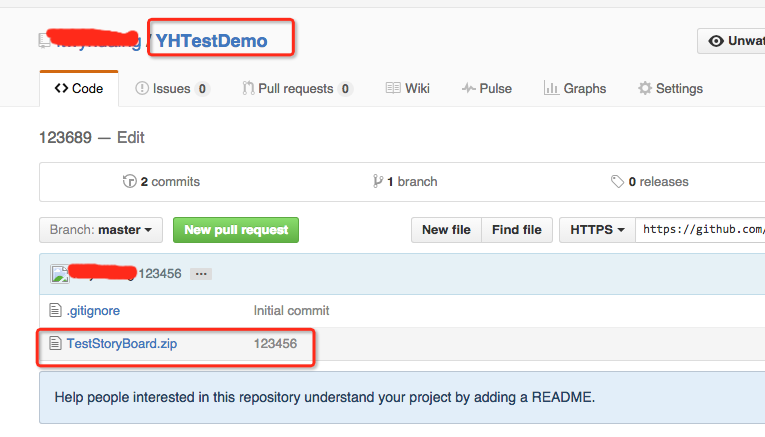Viewport: 765px width, 437px height.
Task: Click the .gitignore file icon
Action: pyautogui.click(x=55, y=310)
